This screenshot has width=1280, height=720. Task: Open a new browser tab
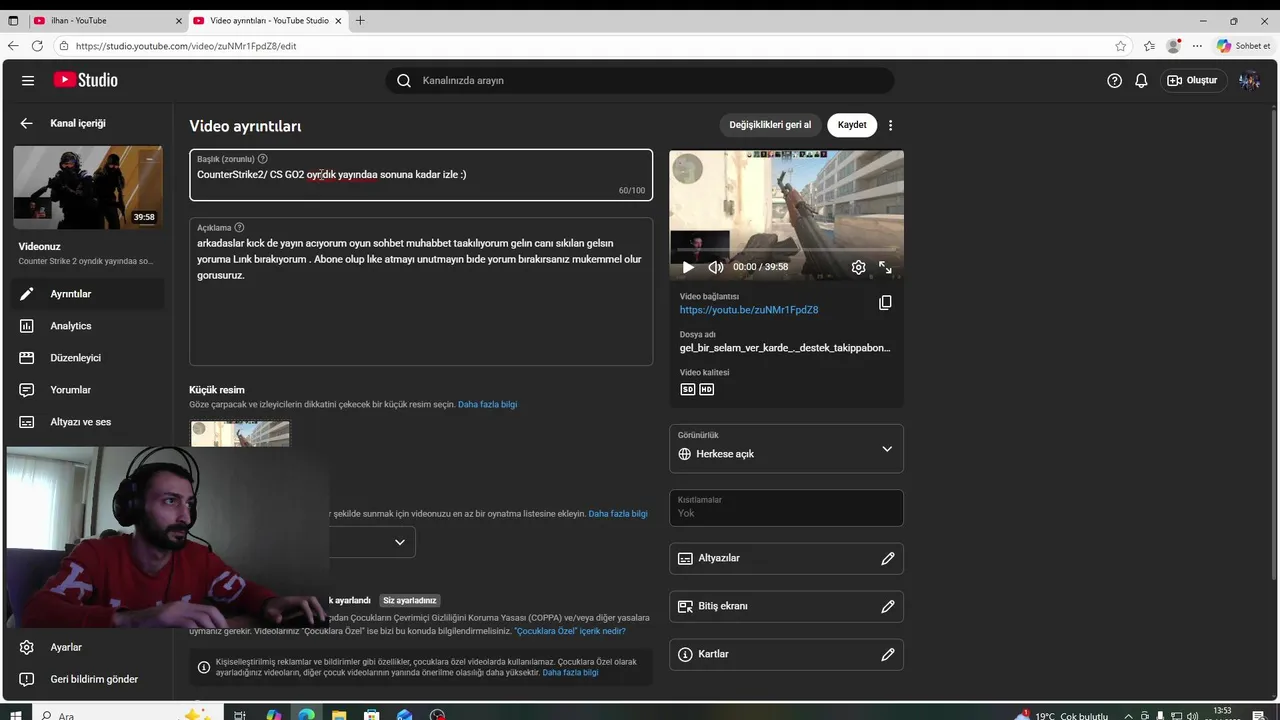[360, 20]
